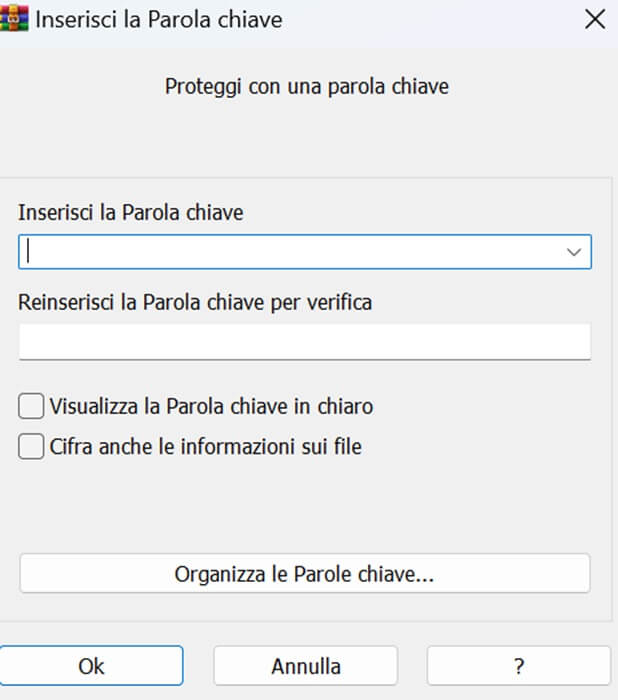Screen dimensions: 618x700
Task: Click the 'Inserisci la Parola chiave' field label
Action: coord(131,212)
